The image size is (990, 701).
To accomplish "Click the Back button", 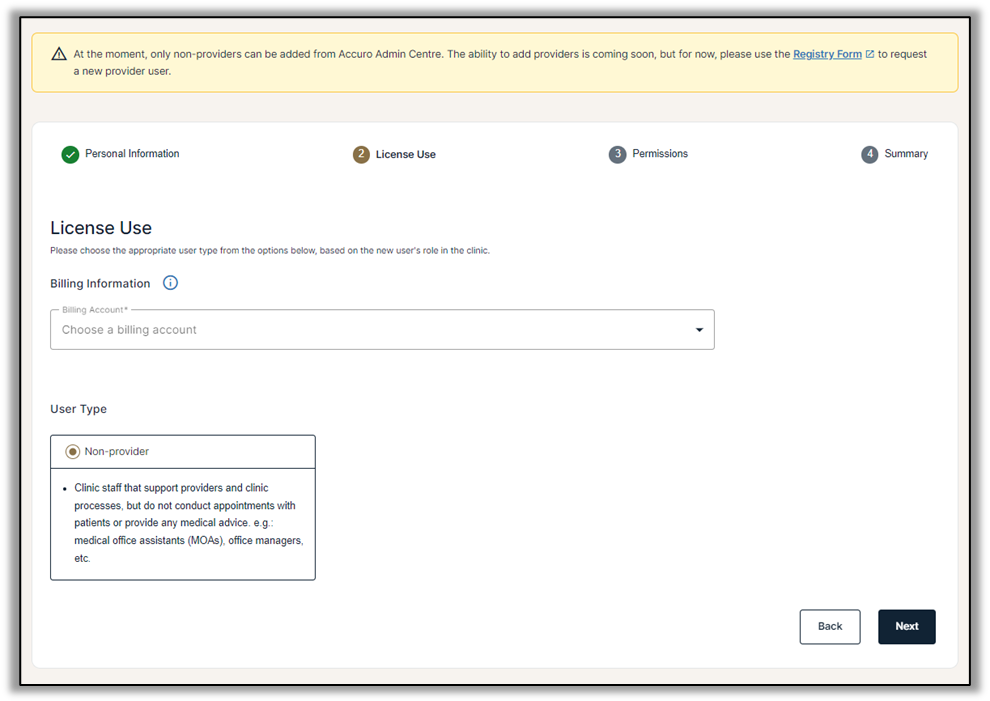I will [829, 626].
